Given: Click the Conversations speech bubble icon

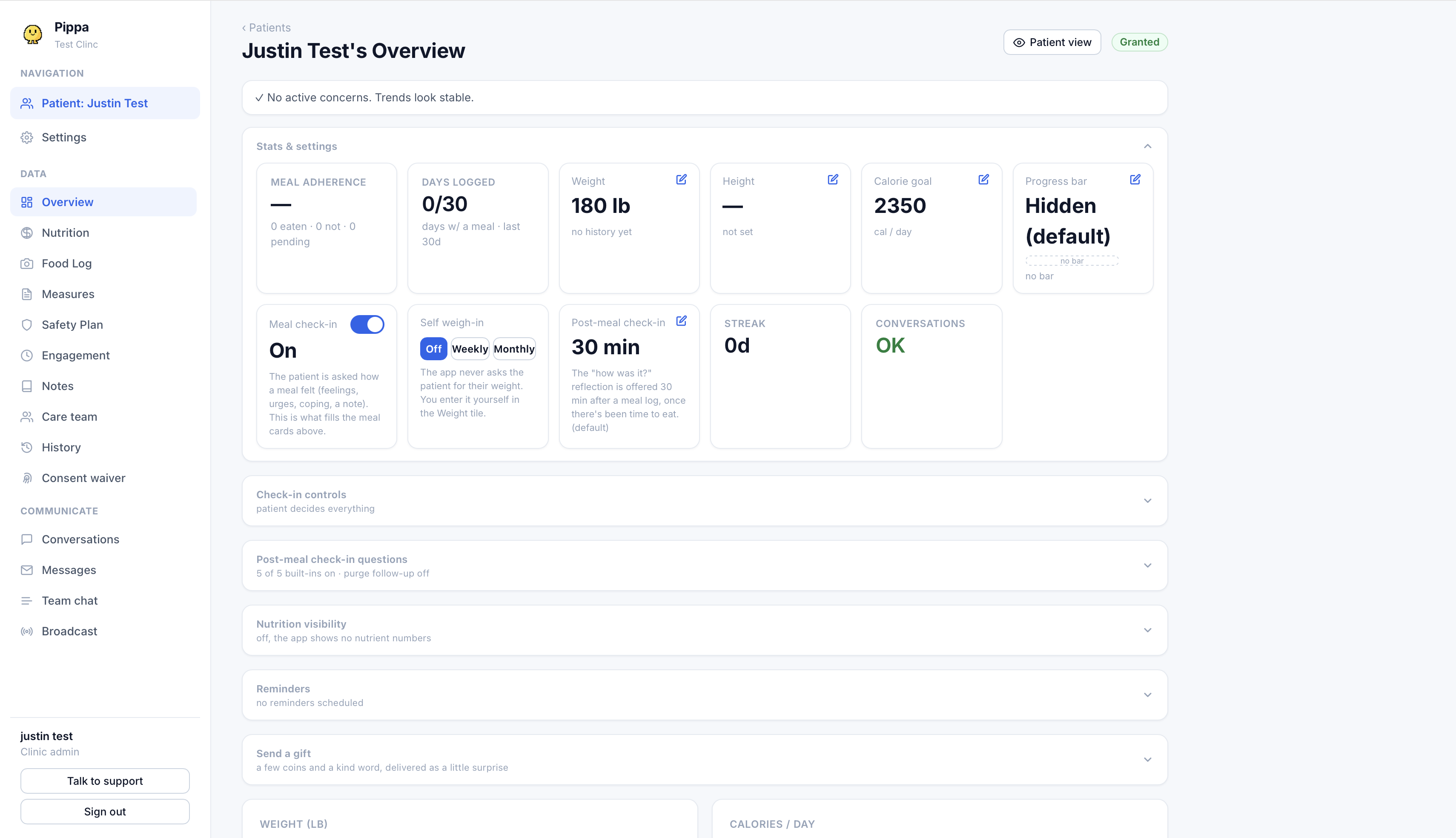Looking at the screenshot, I should (27, 539).
